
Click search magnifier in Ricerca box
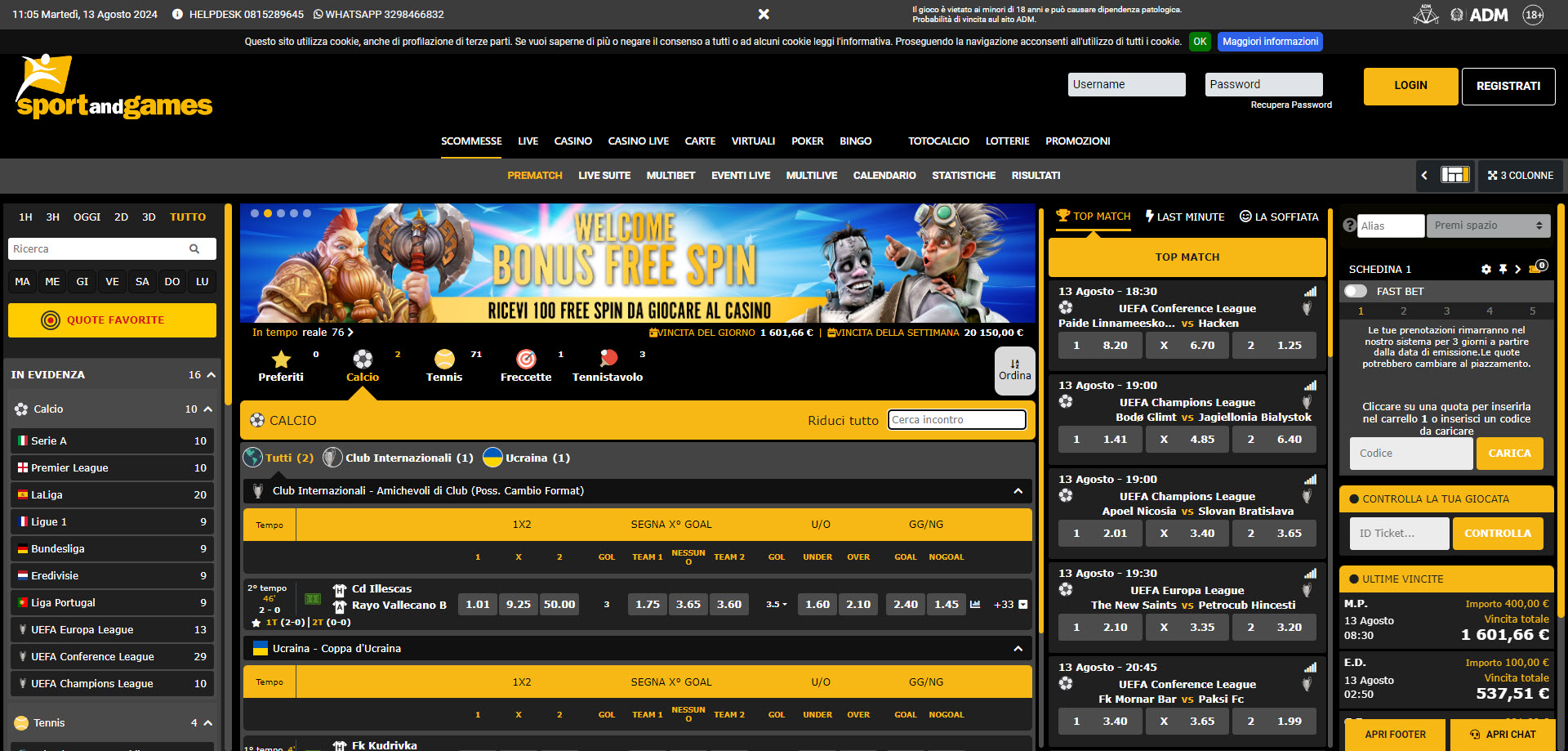[x=194, y=248]
